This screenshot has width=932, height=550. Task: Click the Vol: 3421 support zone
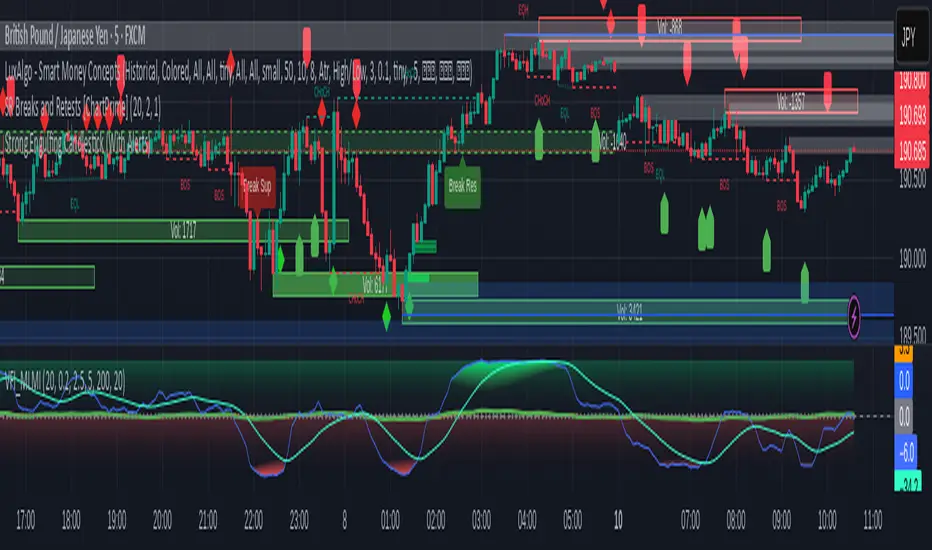[x=629, y=312]
